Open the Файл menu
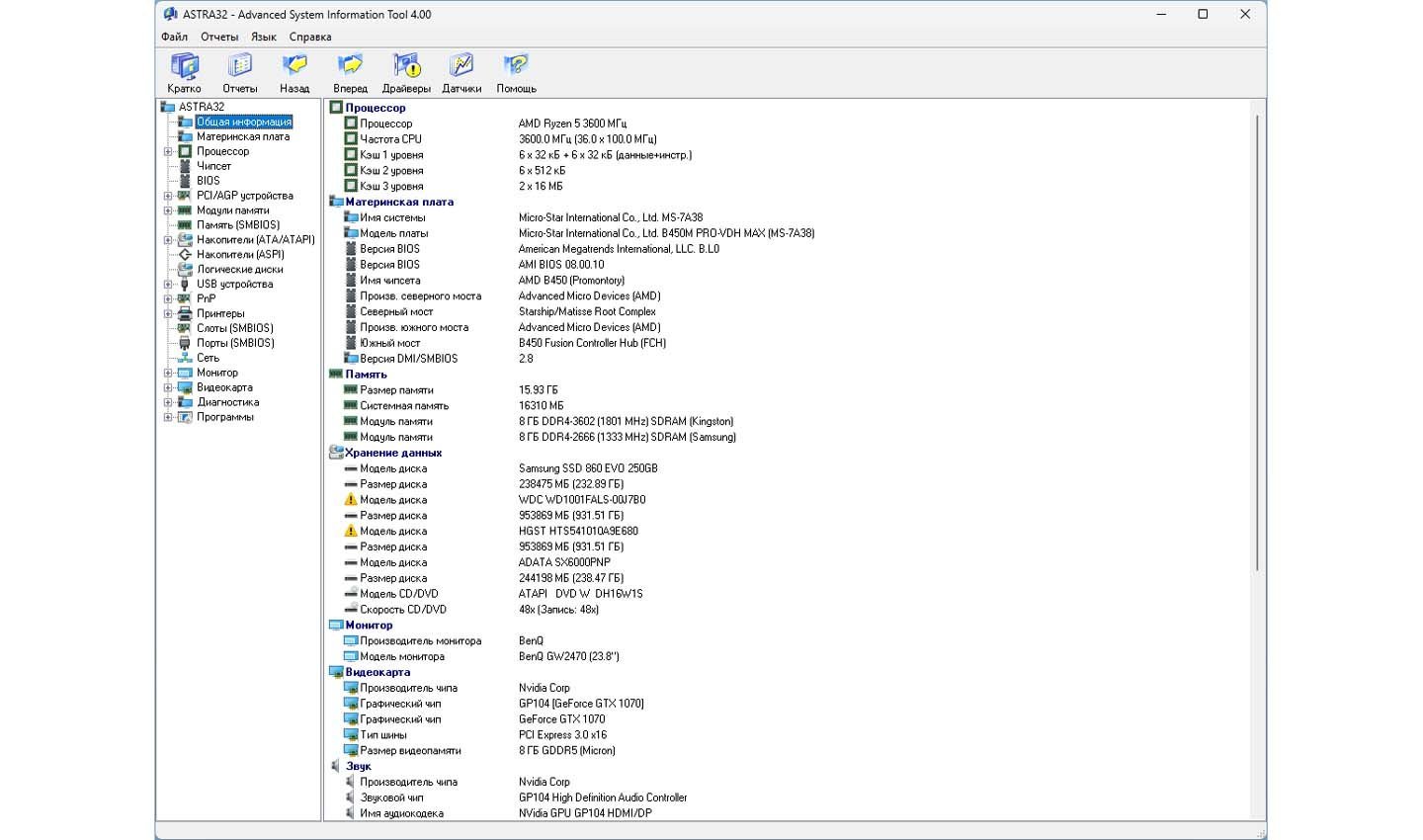The height and width of the screenshot is (840, 1423). point(175,37)
